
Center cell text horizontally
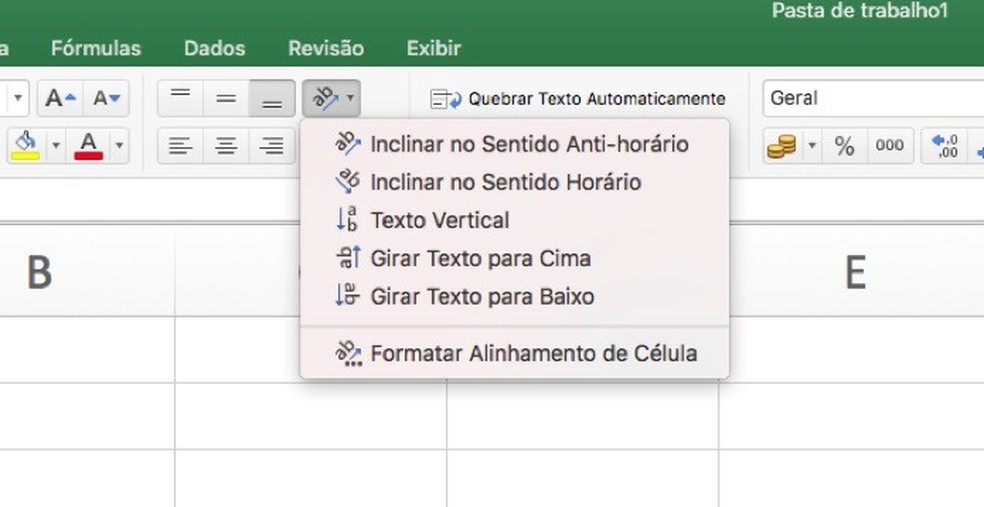click(226, 147)
